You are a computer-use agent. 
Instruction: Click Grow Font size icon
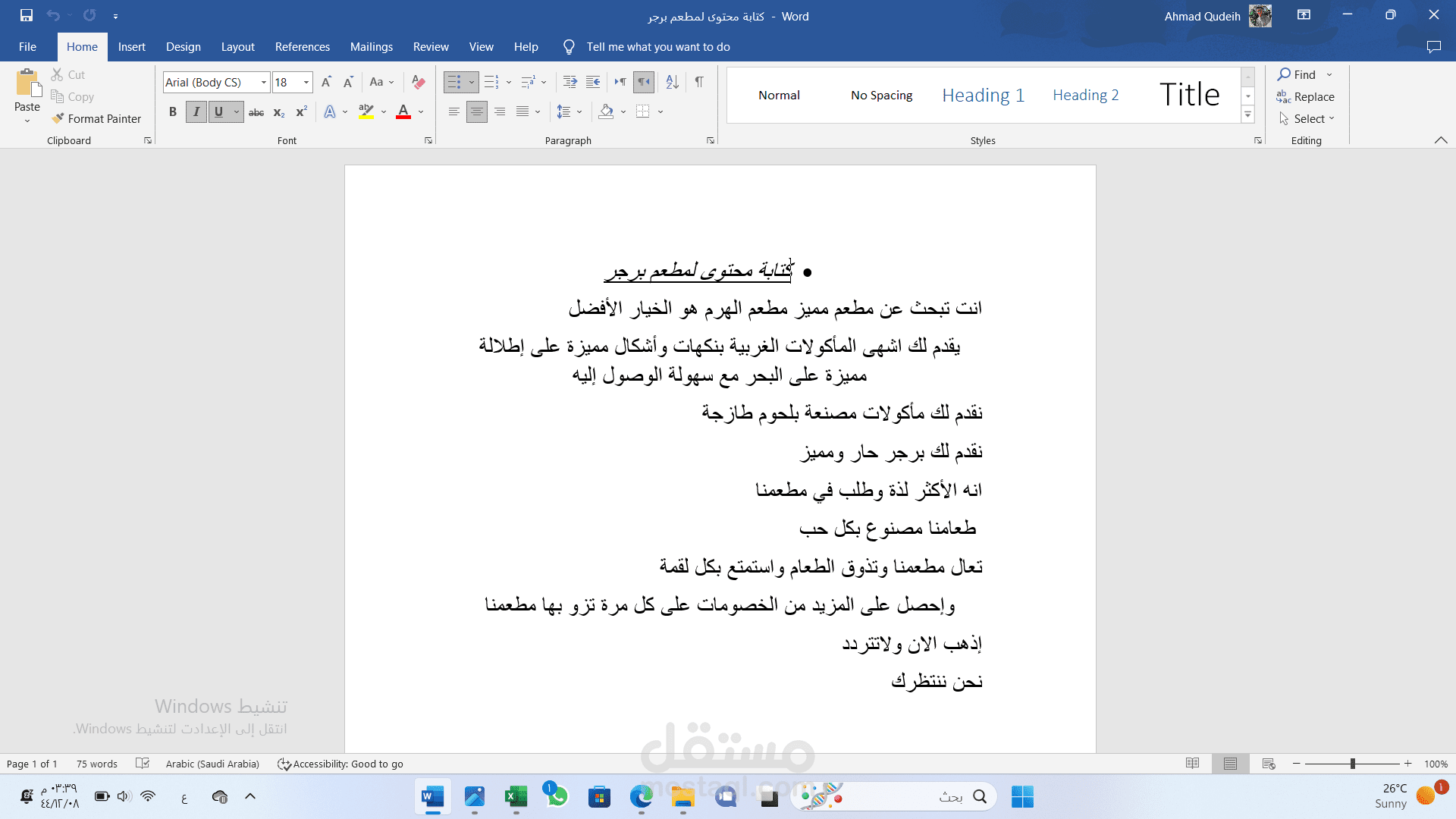pyautogui.click(x=326, y=82)
